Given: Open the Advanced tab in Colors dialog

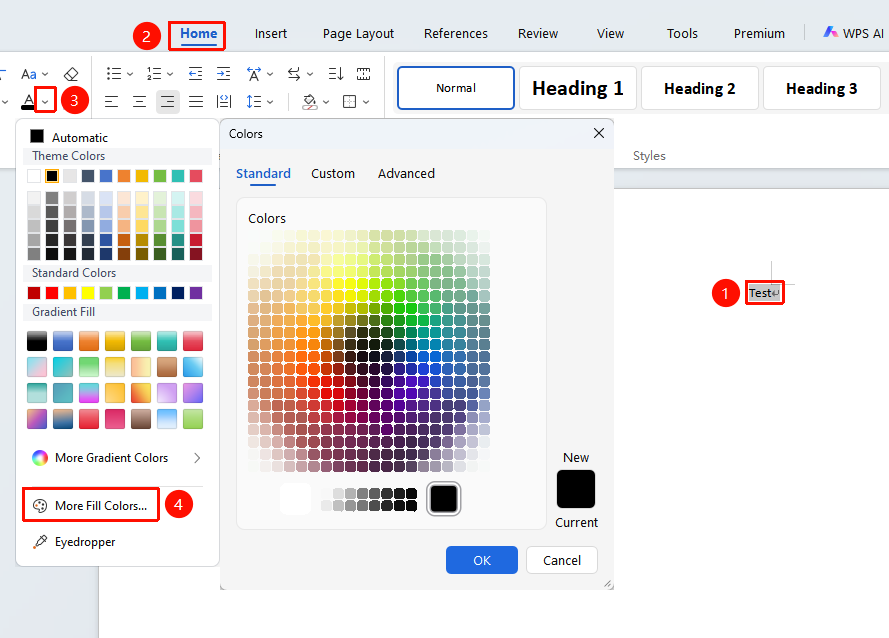Looking at the screenshot, I should point(407,174).
